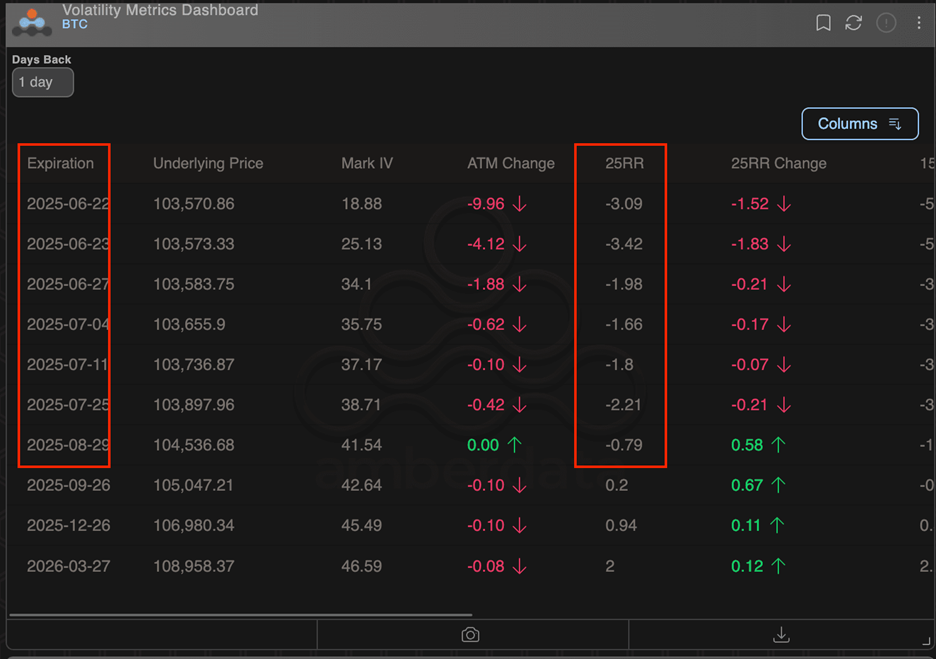Click underlying price 108,958.37
Image resolution: width=936 pixels, height=659 pixels.
click(194, 566)
